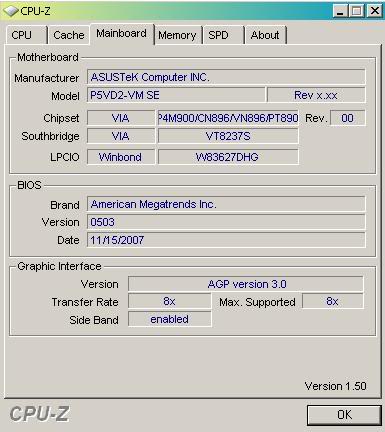Open the Cache tab
This screenshot has width=385, height=432.
click(69, 35)
